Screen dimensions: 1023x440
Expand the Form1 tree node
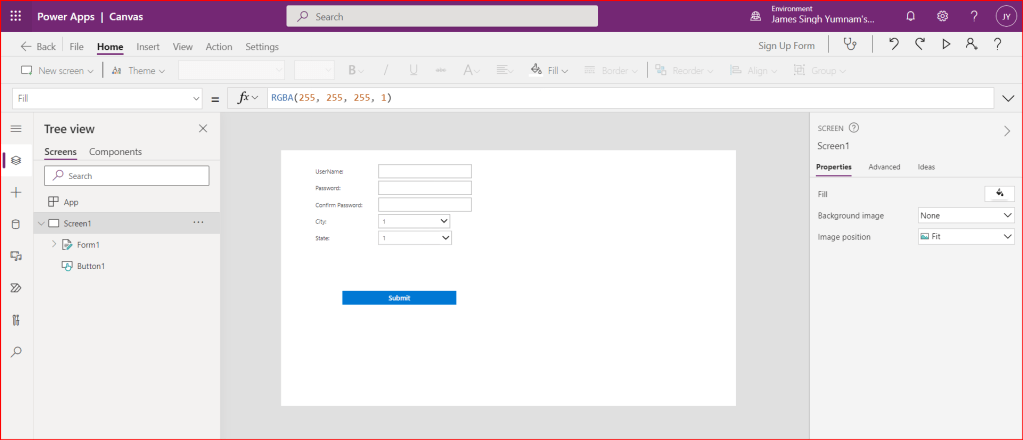point(54,244)
